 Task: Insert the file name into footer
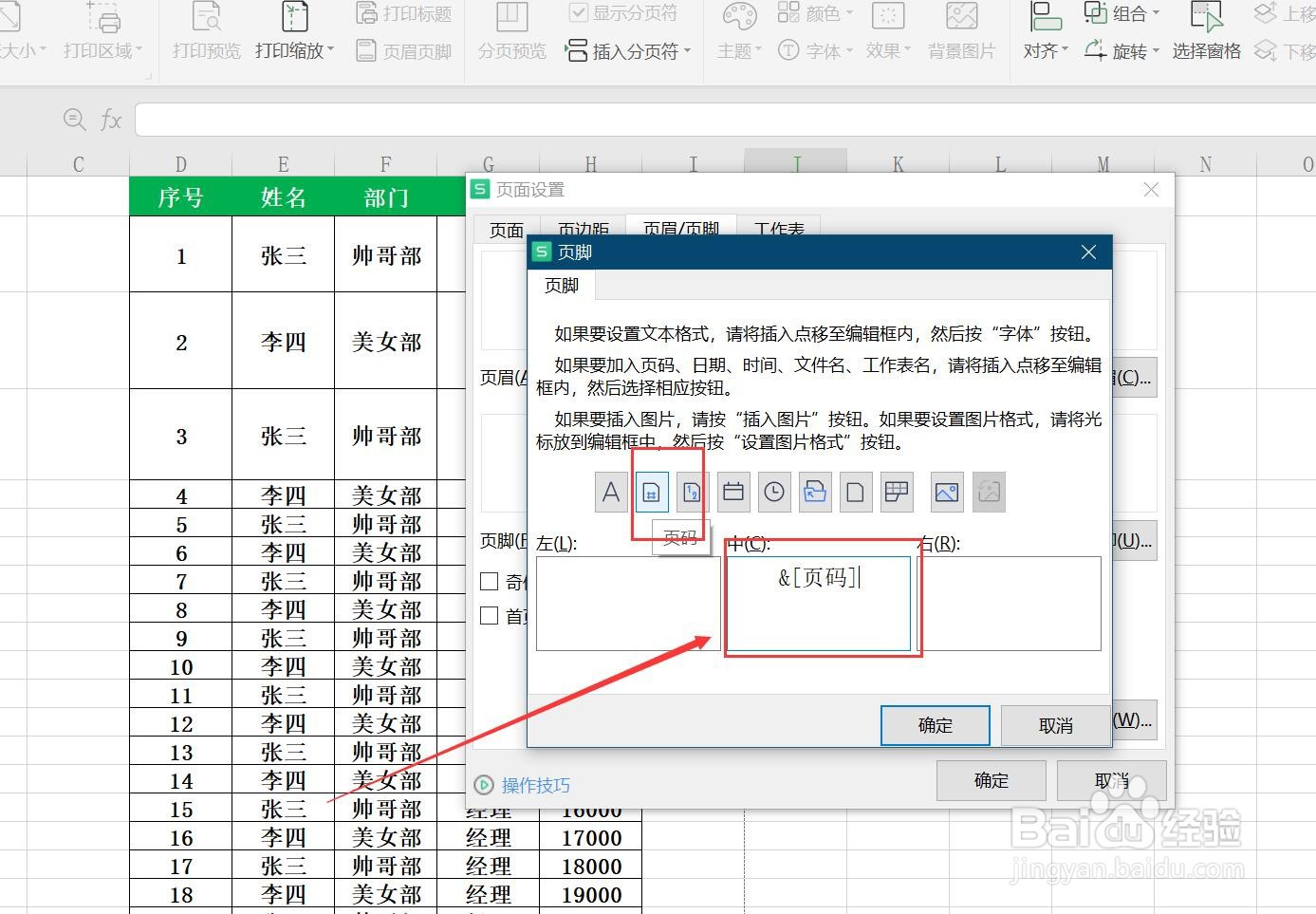[855, 492]
